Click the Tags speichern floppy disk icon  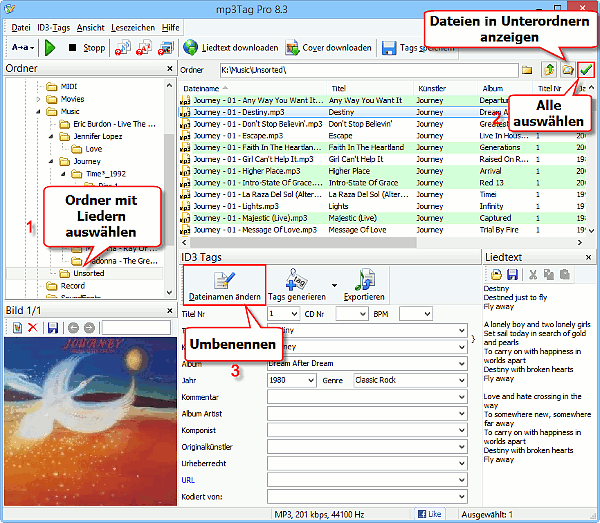coord(389,48)
